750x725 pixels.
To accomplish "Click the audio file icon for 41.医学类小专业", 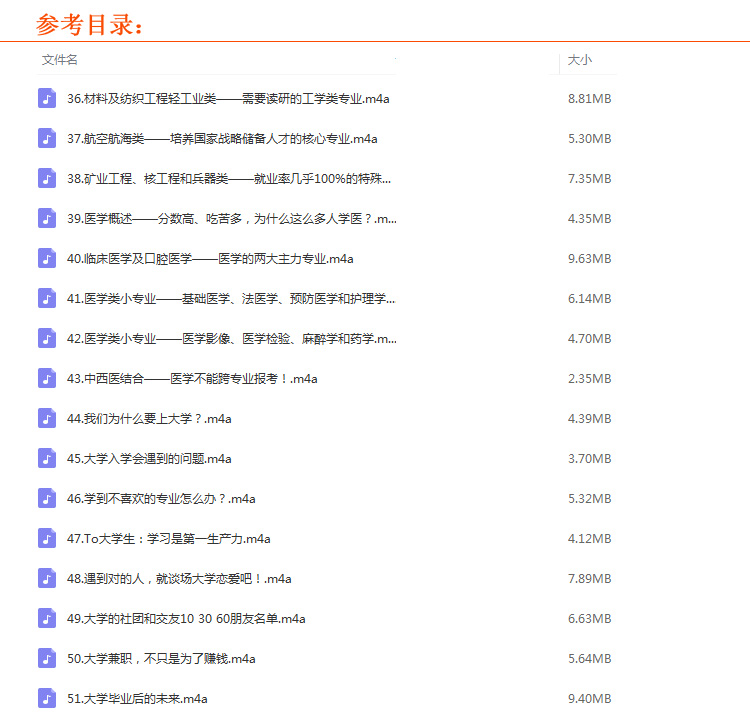I will [x=47, y=298].
